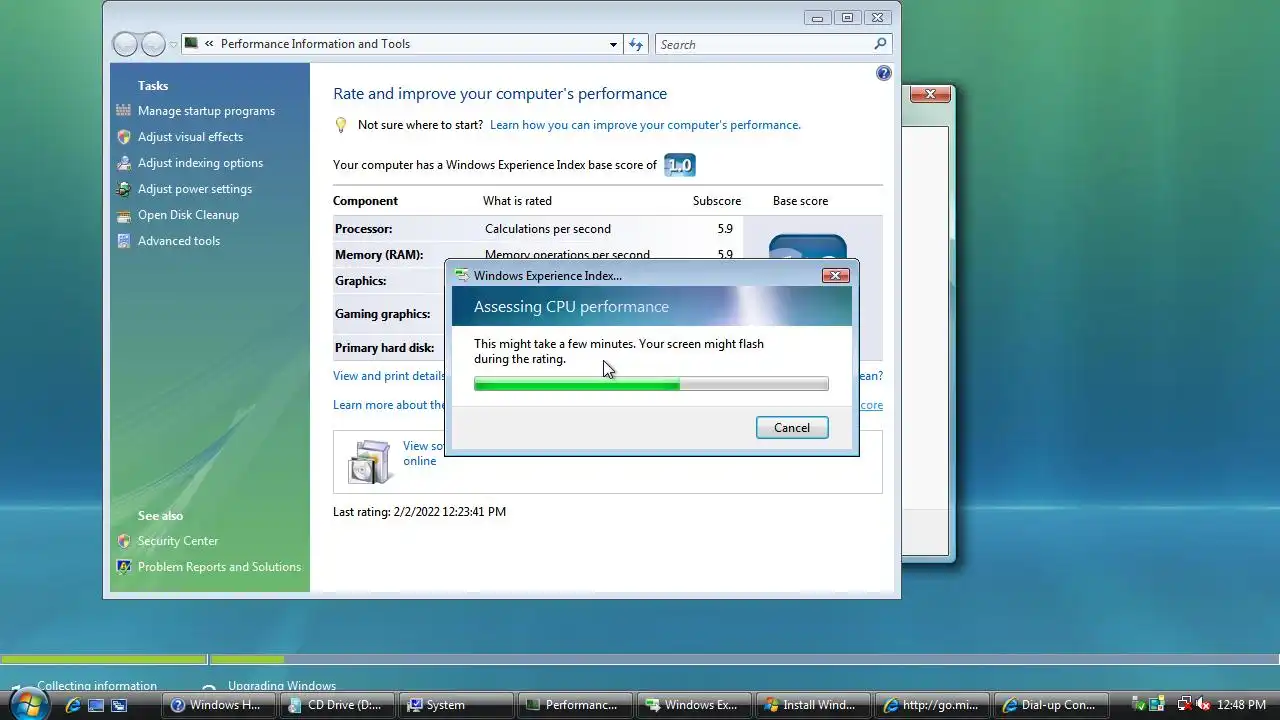
Task: Click the Windows Experience Index dialog title icon
Action: click(x=461, y=275)
